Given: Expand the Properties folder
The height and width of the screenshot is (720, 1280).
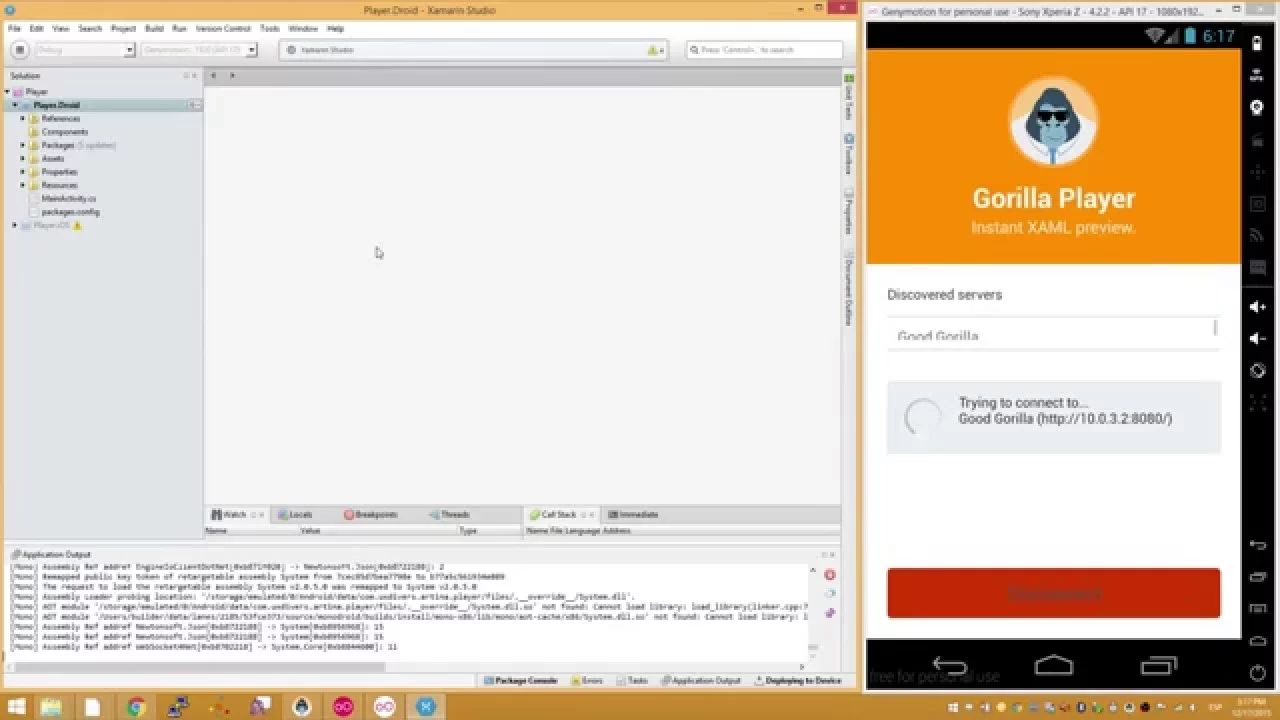Looking at the screenshot, I should tap(23, 172).
